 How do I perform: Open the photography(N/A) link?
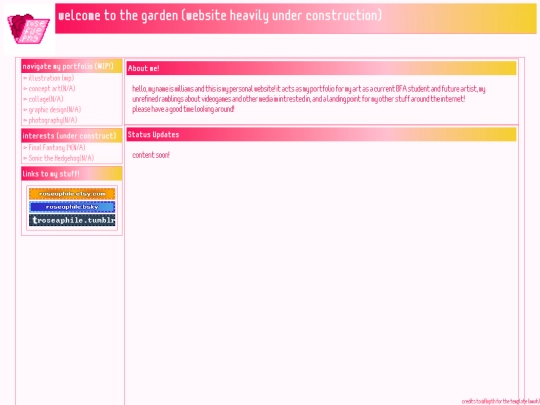(x=53, y=120)
